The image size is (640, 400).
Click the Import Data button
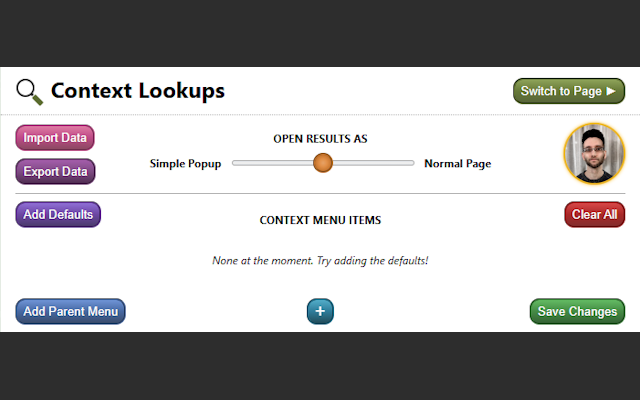[55, 138]
